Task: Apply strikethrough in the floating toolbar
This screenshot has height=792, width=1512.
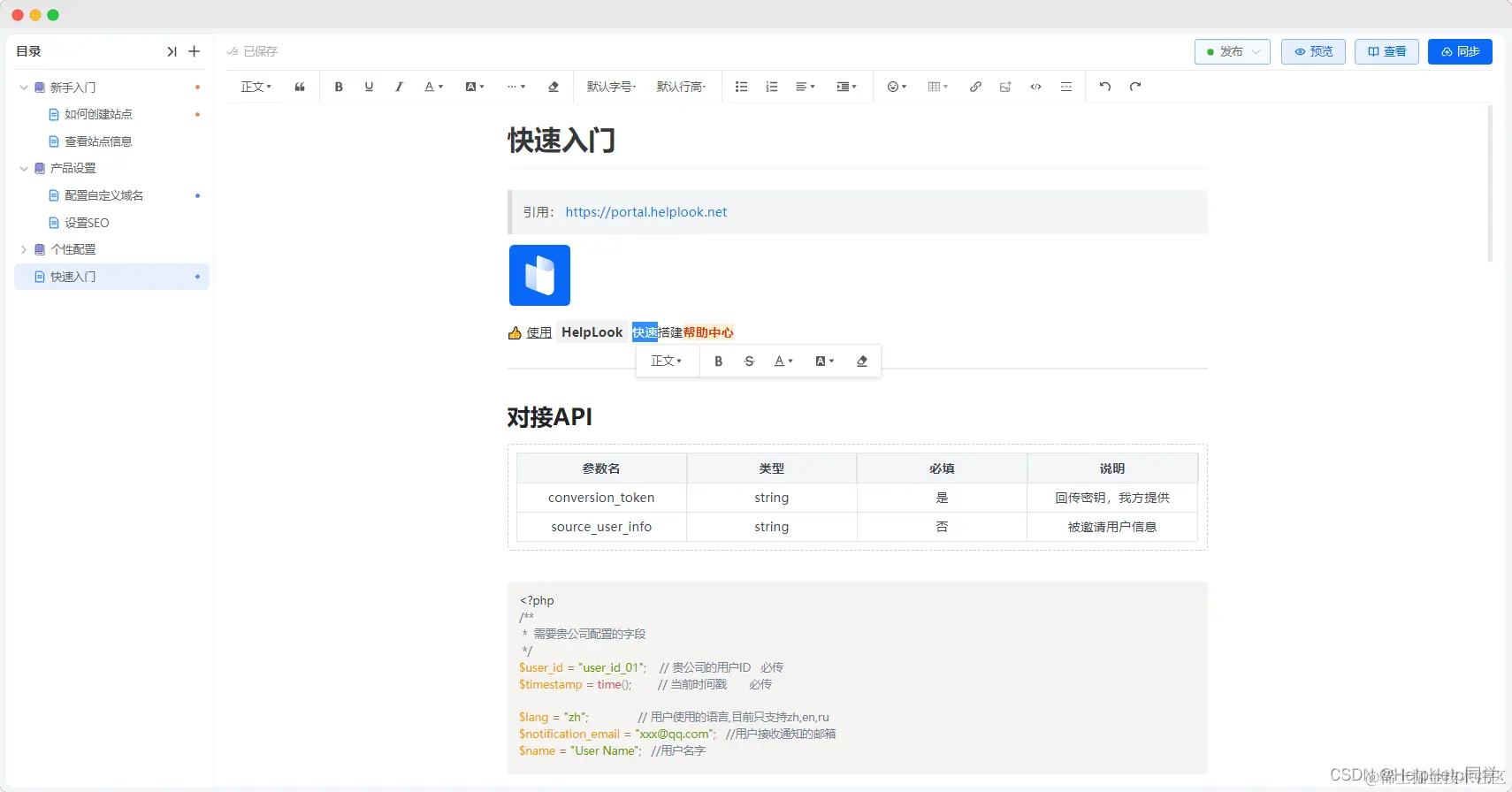Action: pos(749,361)
